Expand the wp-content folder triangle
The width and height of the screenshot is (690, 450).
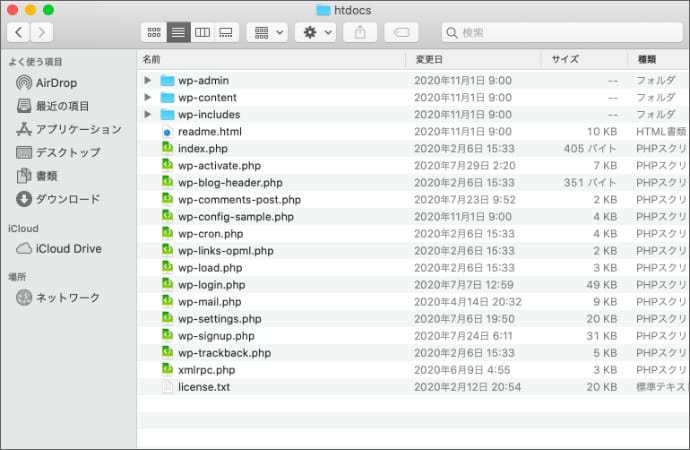pyautogui.click(x=148, y=97)
